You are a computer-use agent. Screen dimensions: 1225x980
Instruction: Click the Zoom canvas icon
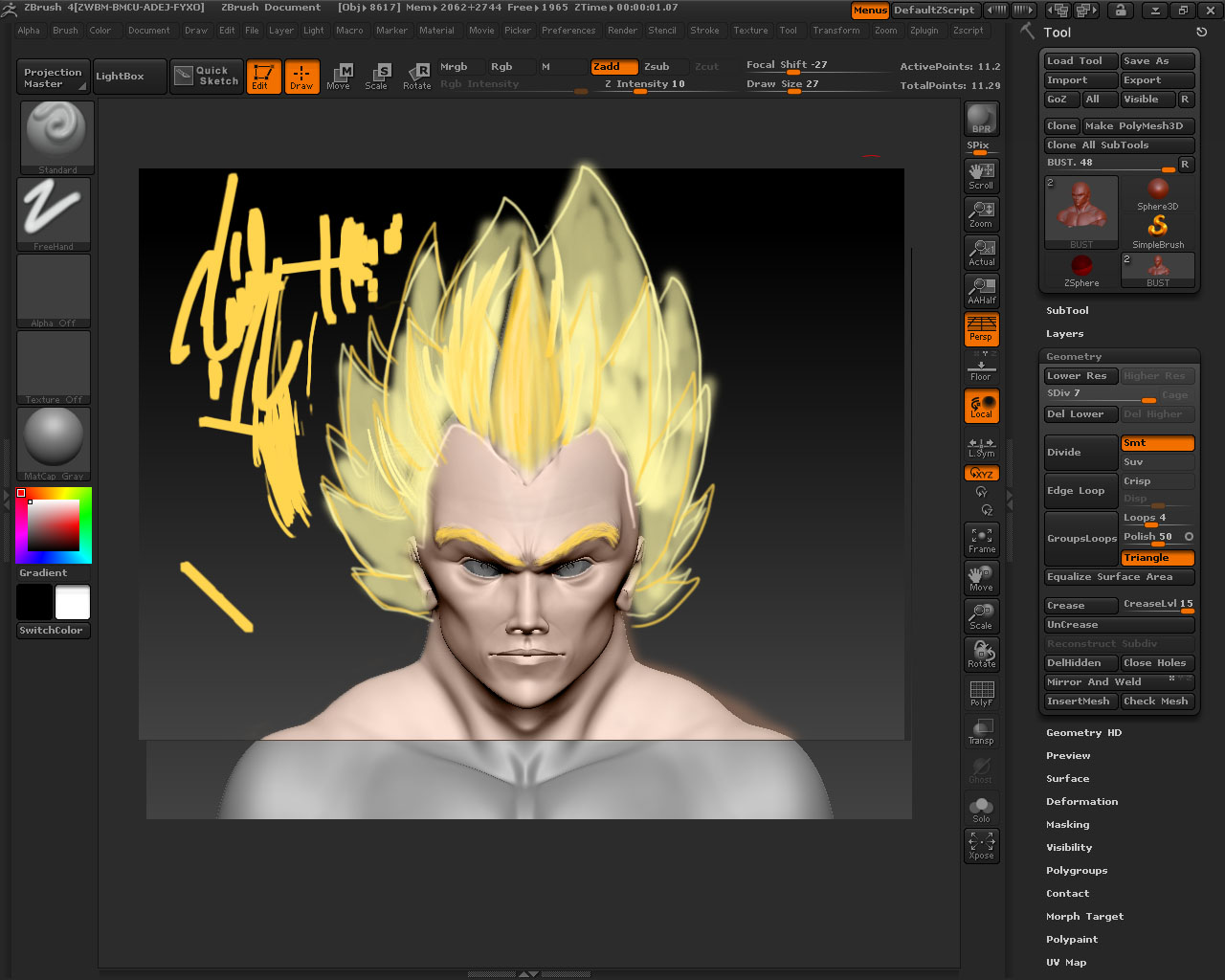point(981,213)
